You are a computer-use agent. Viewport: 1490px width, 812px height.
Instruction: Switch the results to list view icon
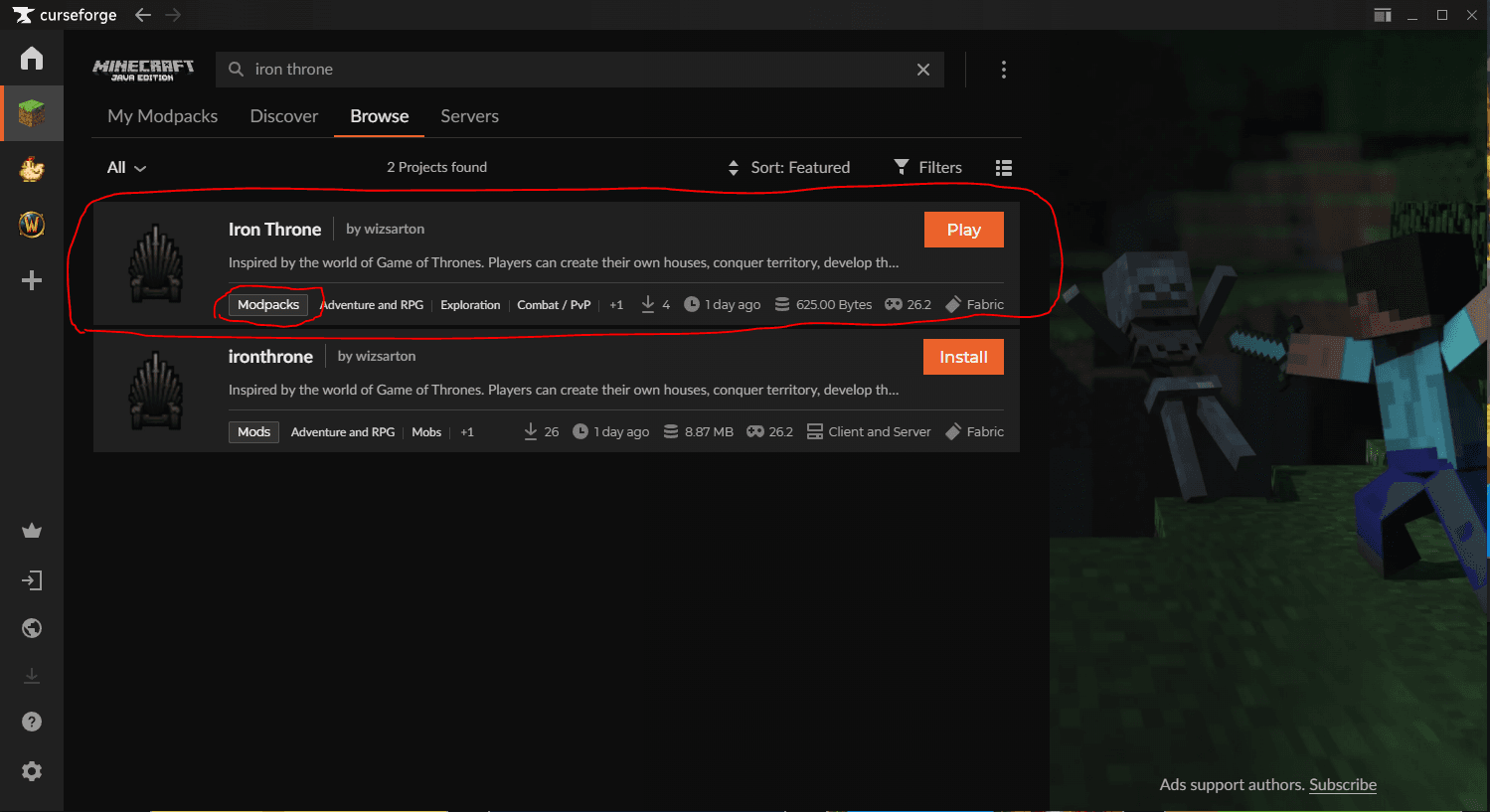1004,168
